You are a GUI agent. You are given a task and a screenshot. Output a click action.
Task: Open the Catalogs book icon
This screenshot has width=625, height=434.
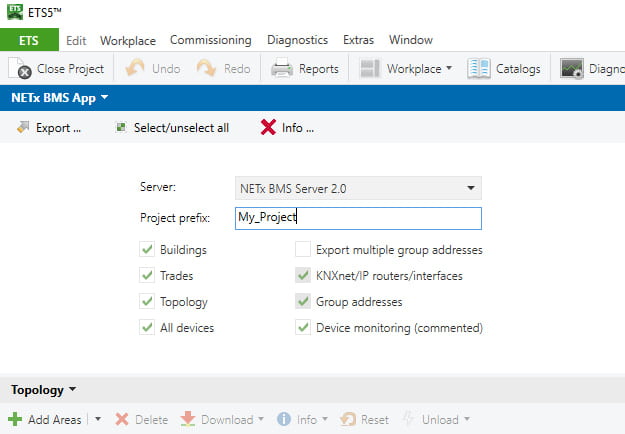click(479, 69)
